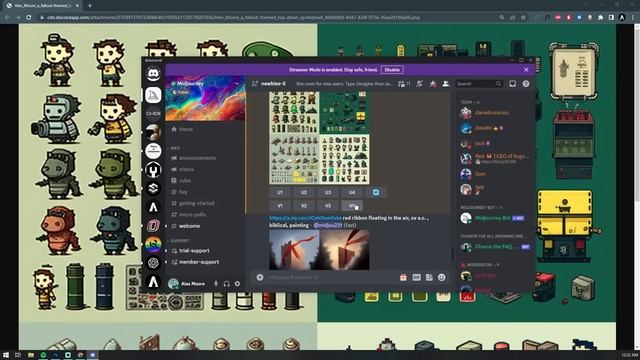Click Chrome address bar URL

233,18
